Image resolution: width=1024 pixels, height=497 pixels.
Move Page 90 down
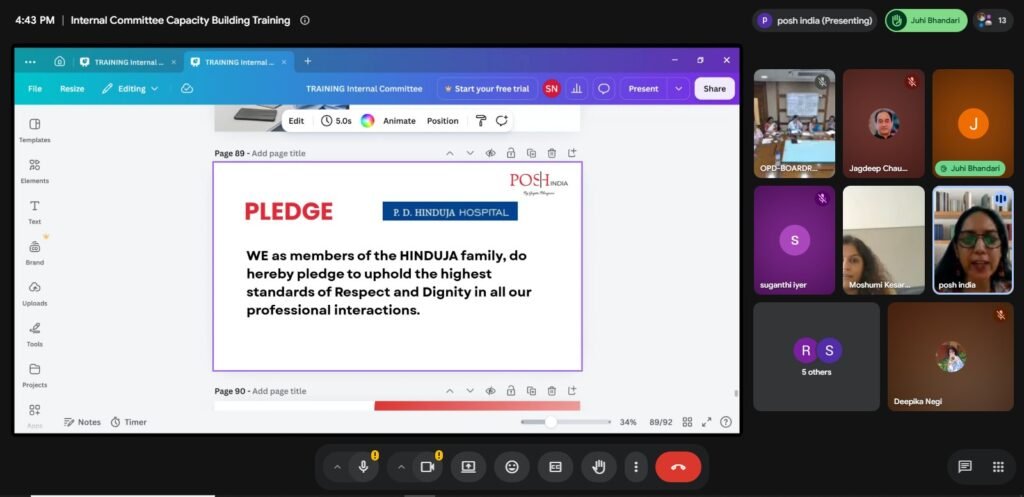pyautogui.click(x=470, y=391)
